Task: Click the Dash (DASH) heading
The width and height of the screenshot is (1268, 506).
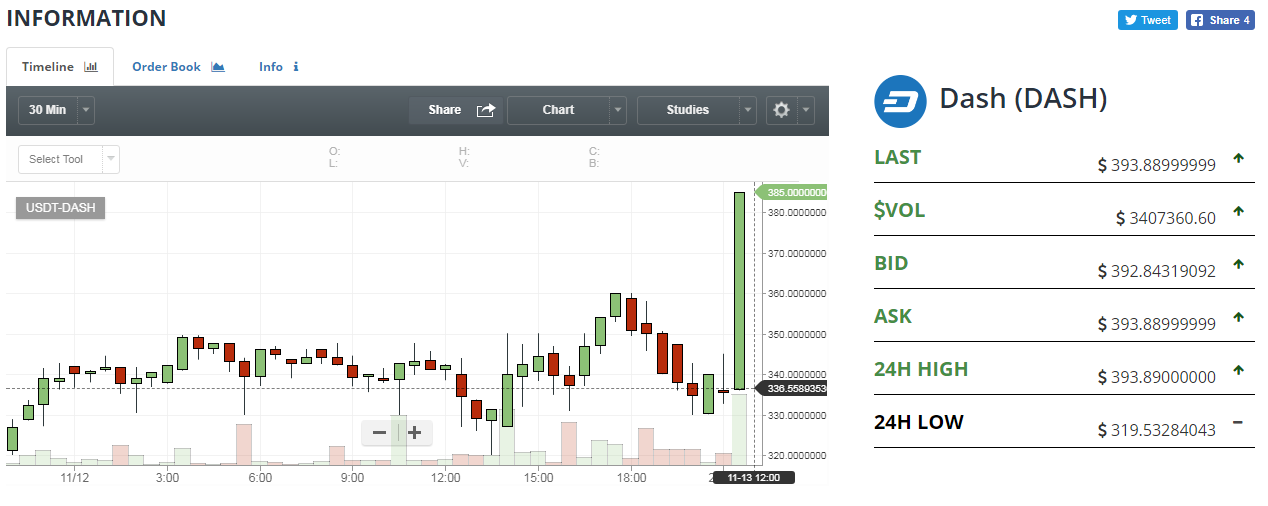Action: [1023, 98]
